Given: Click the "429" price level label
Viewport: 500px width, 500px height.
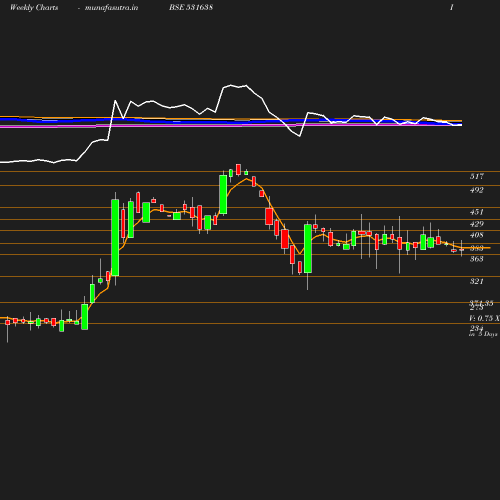Looking at the screenshot, I should pyautogui.click(x=476, y=224).
